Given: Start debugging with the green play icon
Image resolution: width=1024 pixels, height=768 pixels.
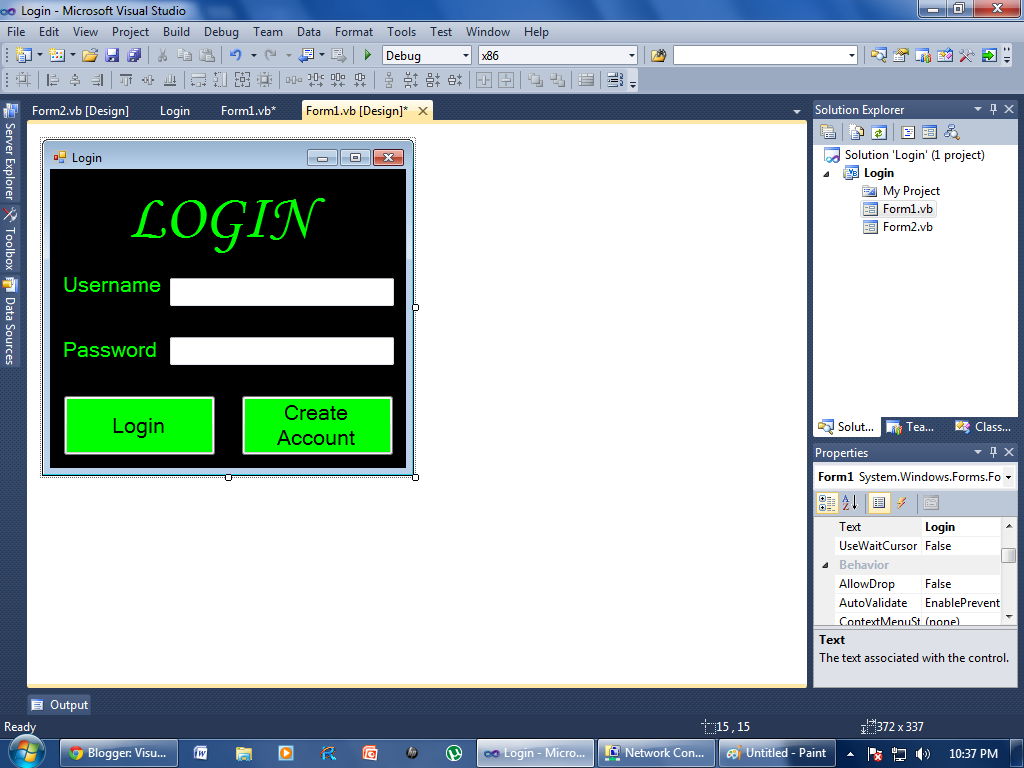Looking at the screenshot, I should click(367, 54).
